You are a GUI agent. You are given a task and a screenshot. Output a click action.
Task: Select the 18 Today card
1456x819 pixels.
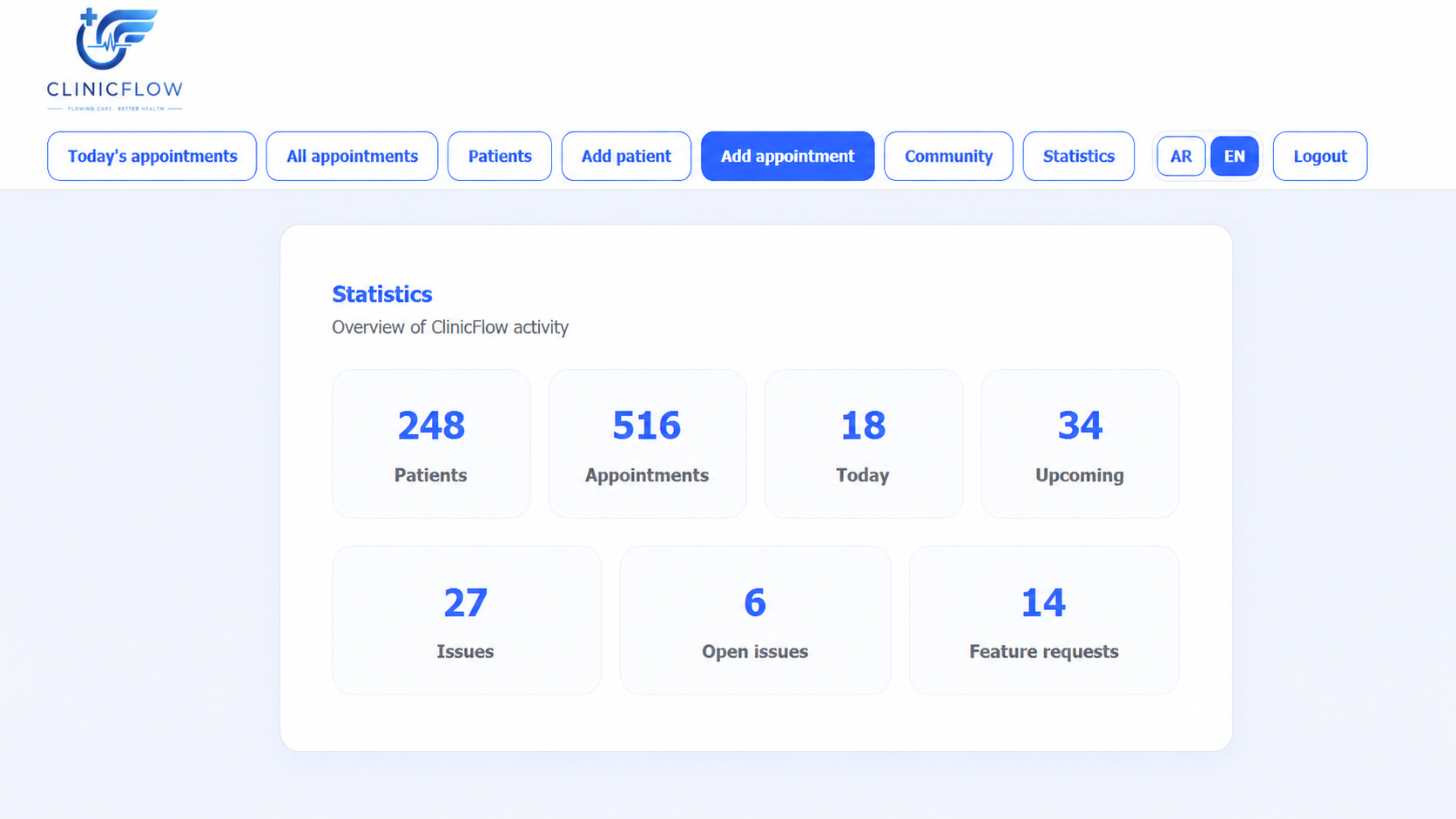click(x=864, y=444)
